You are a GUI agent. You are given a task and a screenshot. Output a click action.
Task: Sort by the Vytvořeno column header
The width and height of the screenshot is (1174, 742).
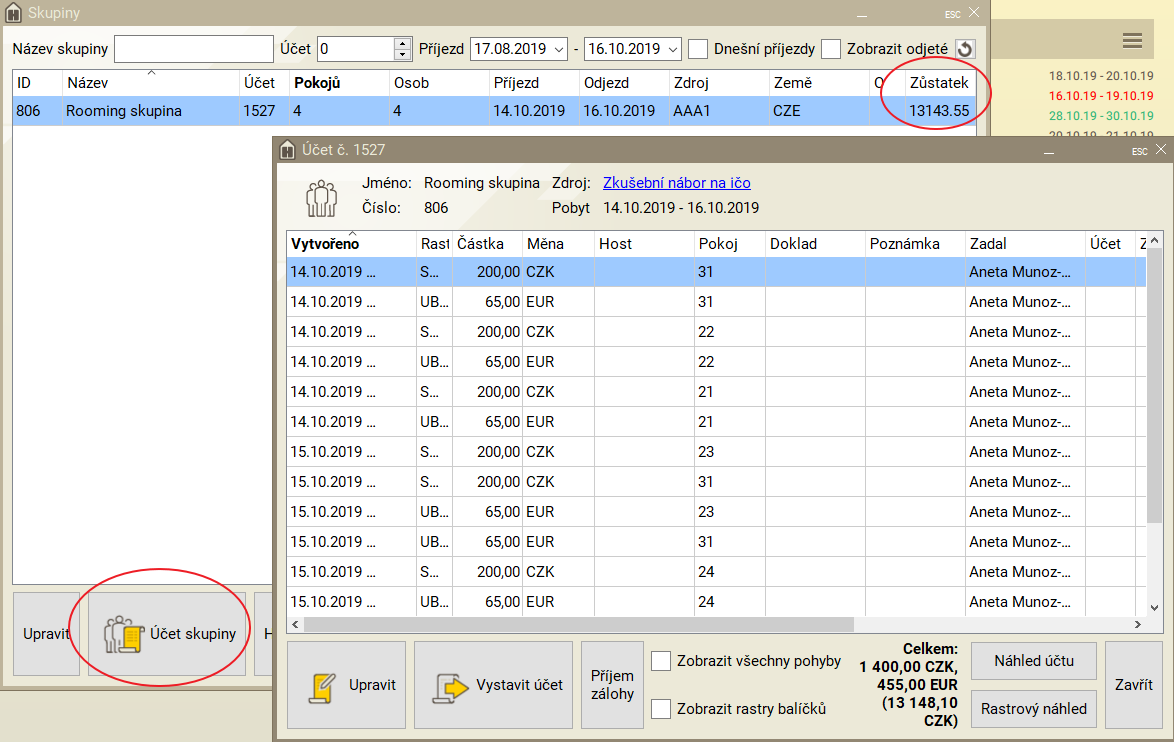tap(325, 244)
